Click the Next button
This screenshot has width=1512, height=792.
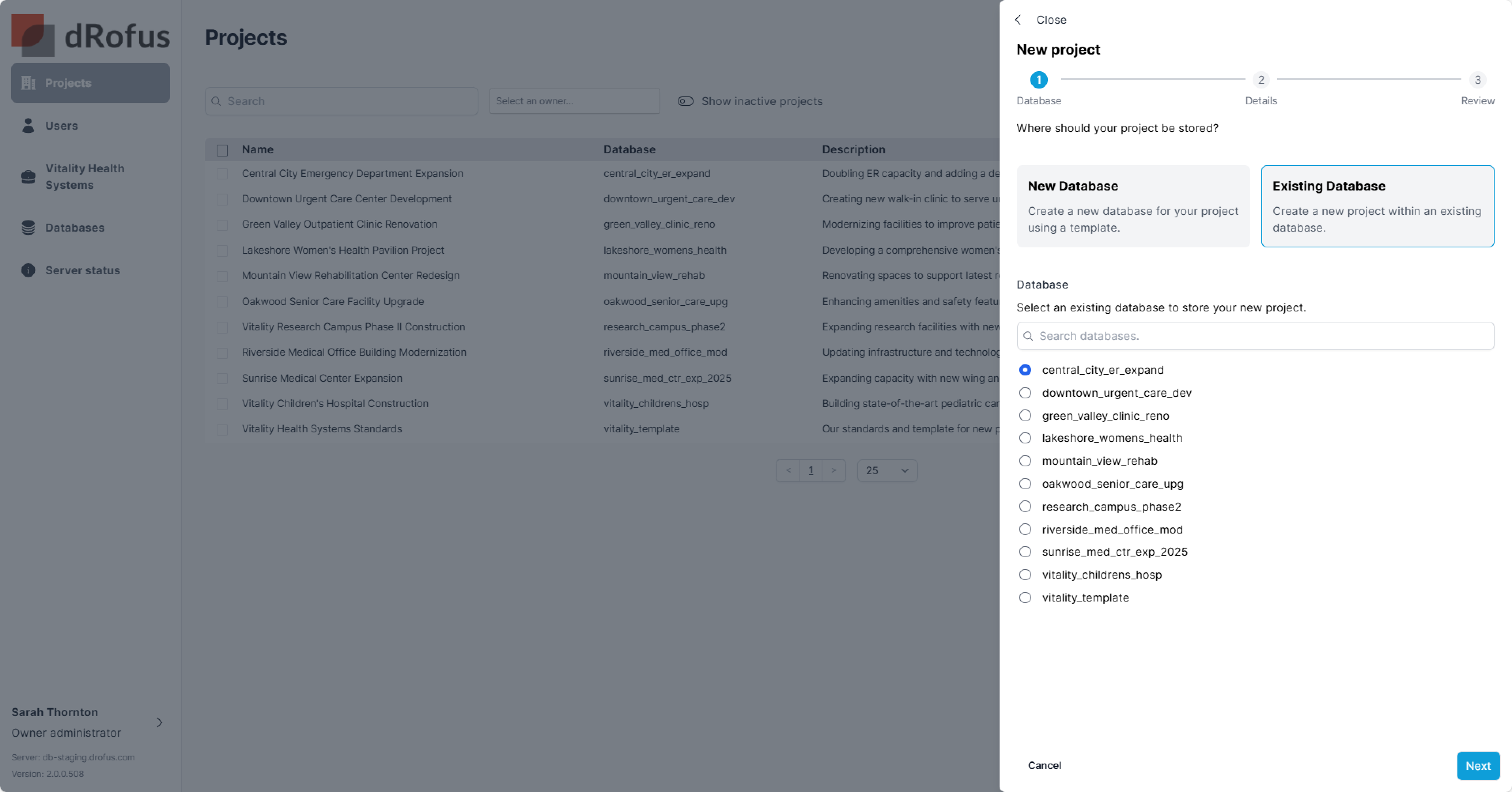point(1478,766)
